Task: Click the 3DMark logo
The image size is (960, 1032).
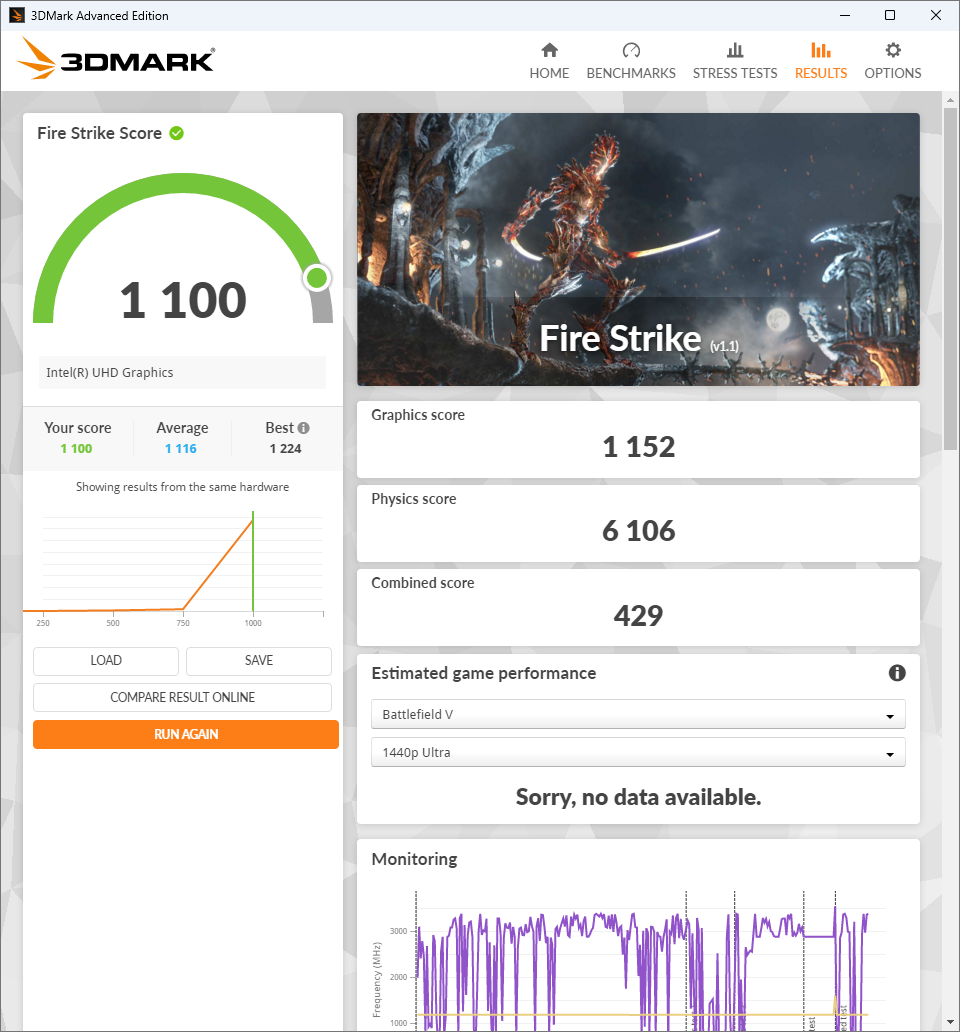Action: click(x=116, y=59)
